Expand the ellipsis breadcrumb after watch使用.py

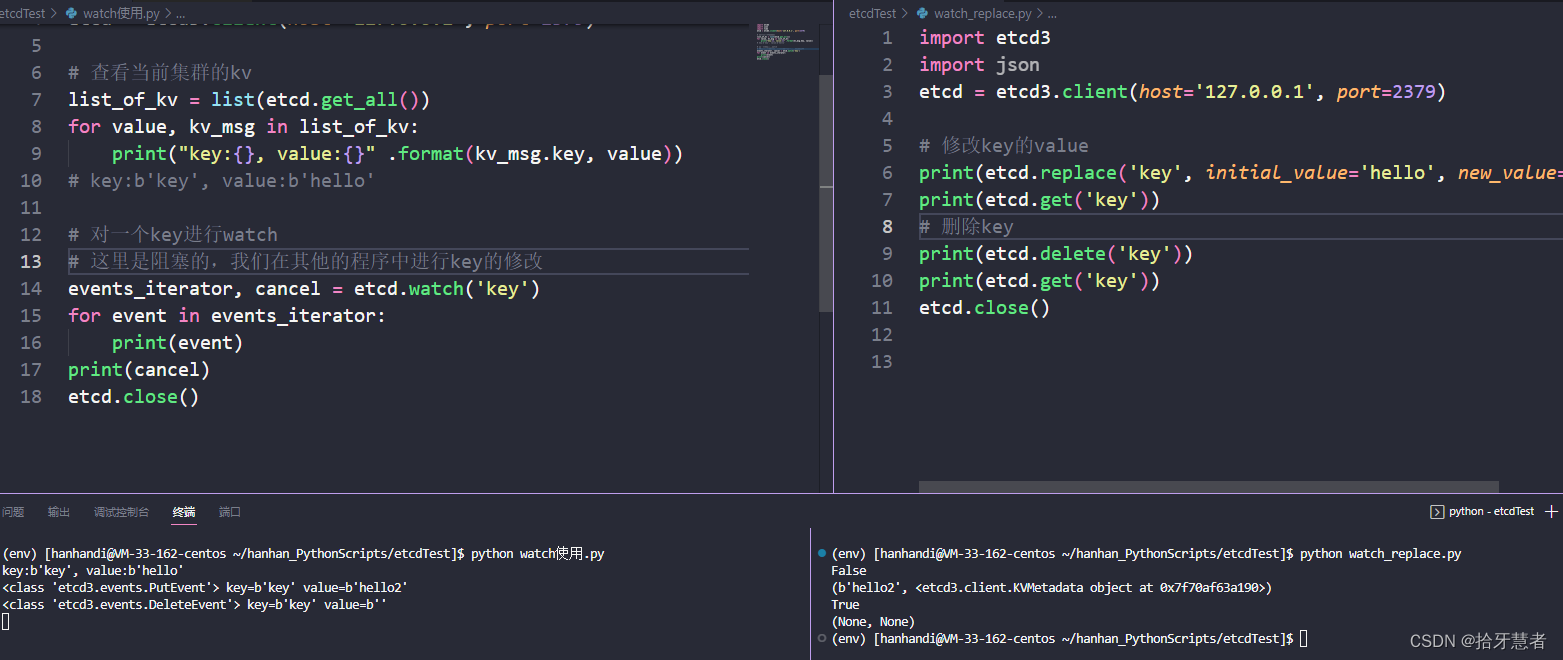[180, 14]
